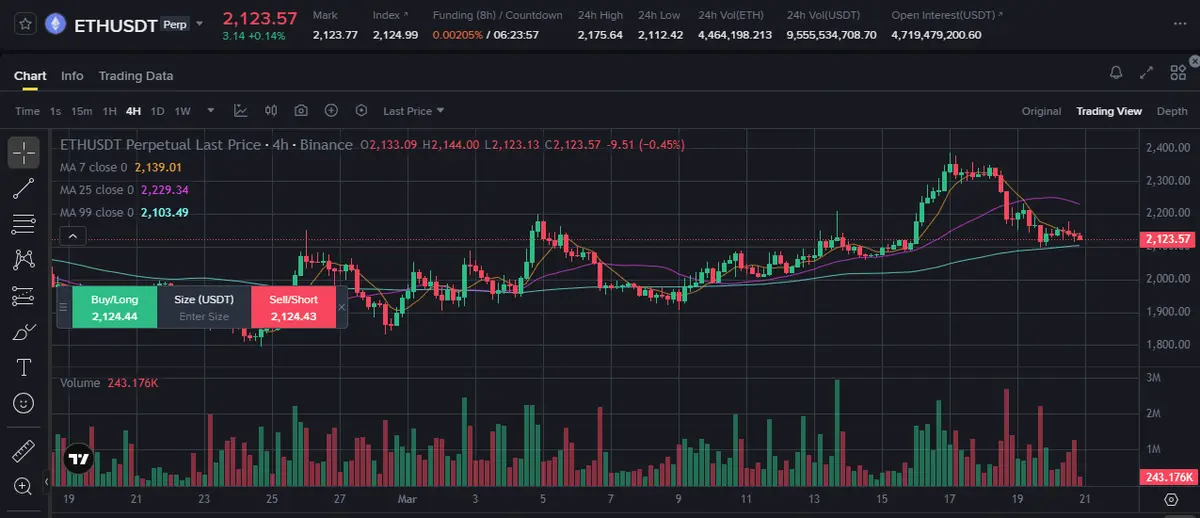
Task: Select the 1W interval
Action: click(182, 111)
